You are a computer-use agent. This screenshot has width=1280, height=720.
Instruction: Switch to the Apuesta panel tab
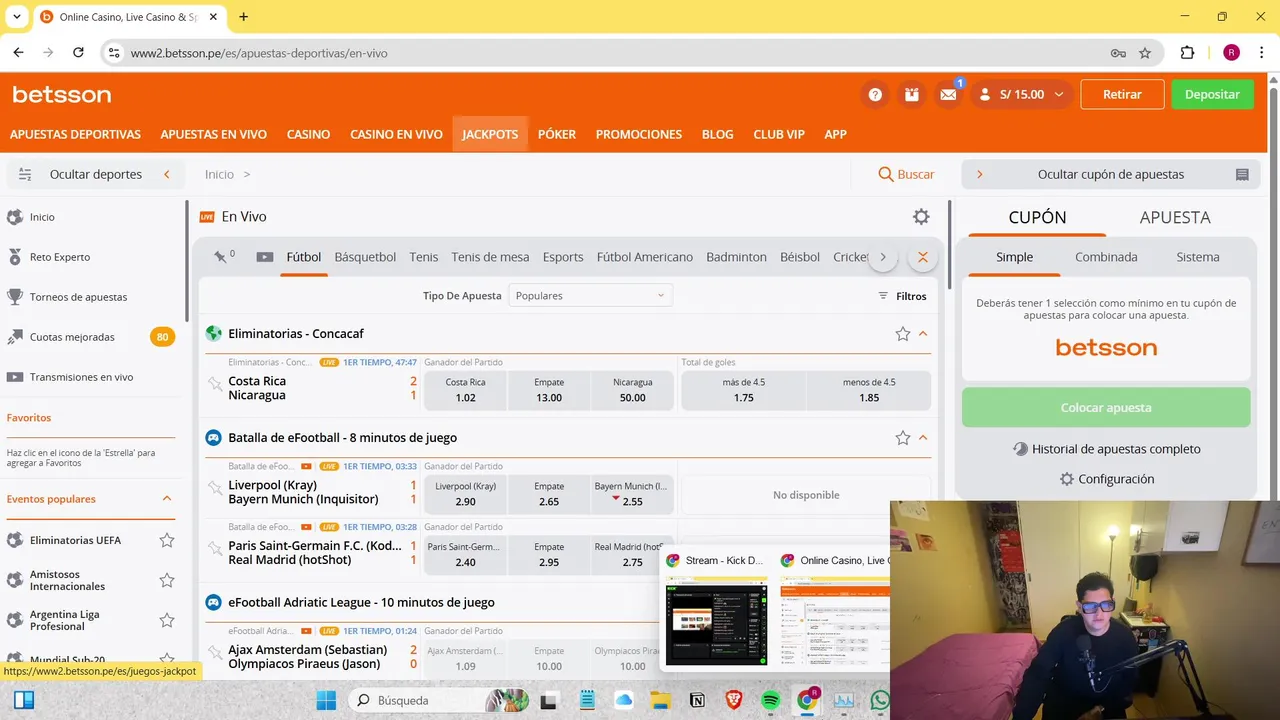[1175, 217]
